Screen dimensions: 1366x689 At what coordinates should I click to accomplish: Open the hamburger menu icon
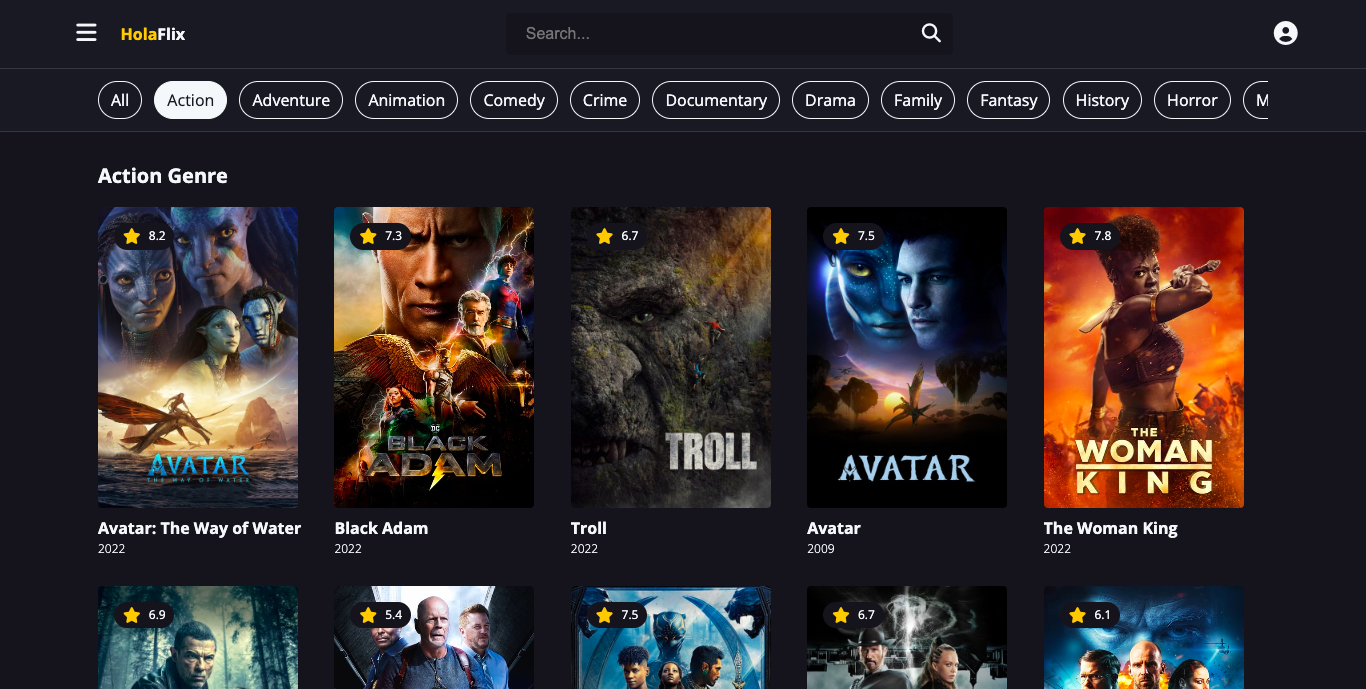[x=87, y=33]
